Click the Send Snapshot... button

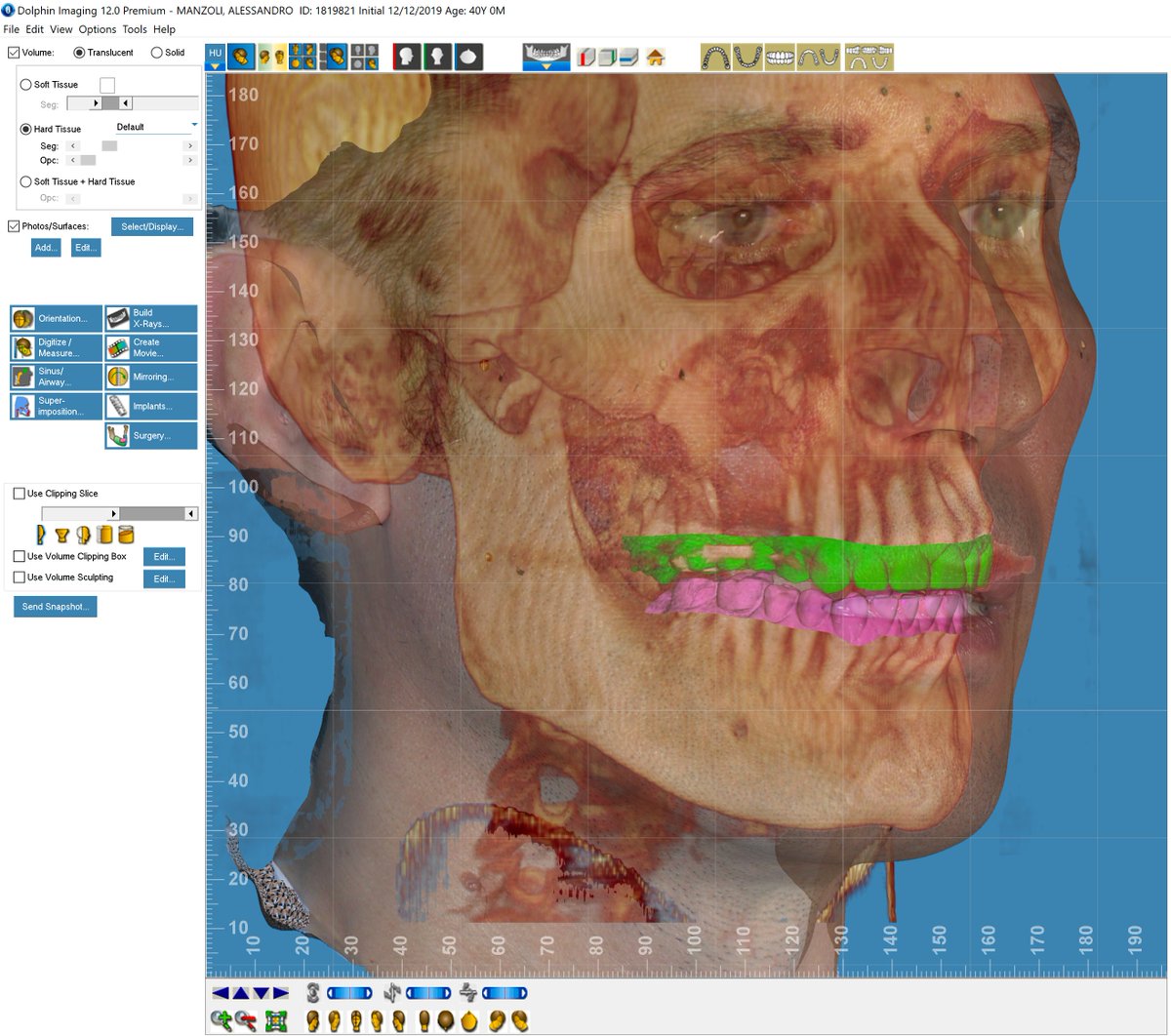(x=55, y=607)
